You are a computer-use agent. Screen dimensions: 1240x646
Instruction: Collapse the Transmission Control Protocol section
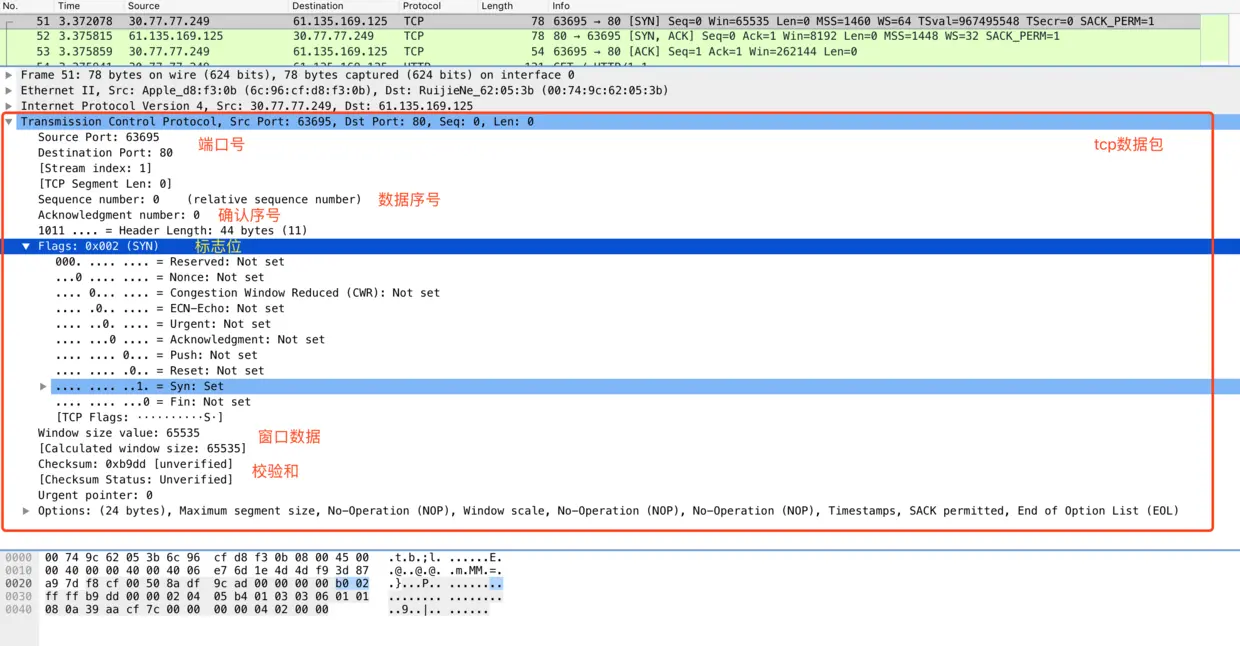click(9, 122)
